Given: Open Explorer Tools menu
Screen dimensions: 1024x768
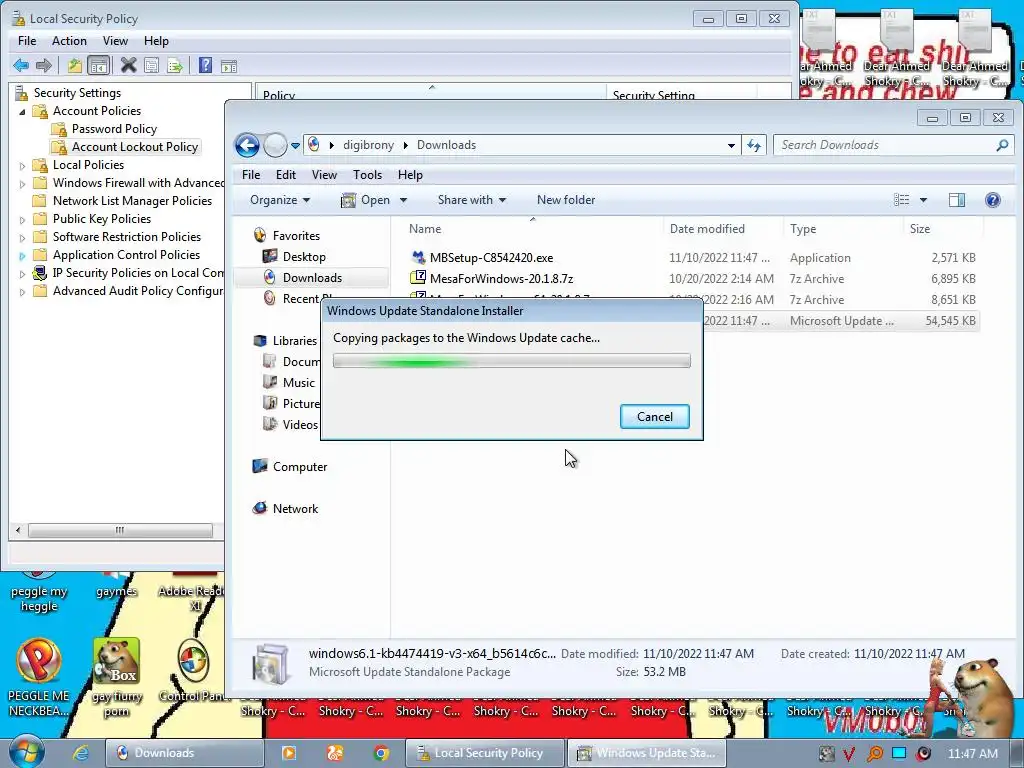Looking at the screenshot, I should (x=367, y=174).
